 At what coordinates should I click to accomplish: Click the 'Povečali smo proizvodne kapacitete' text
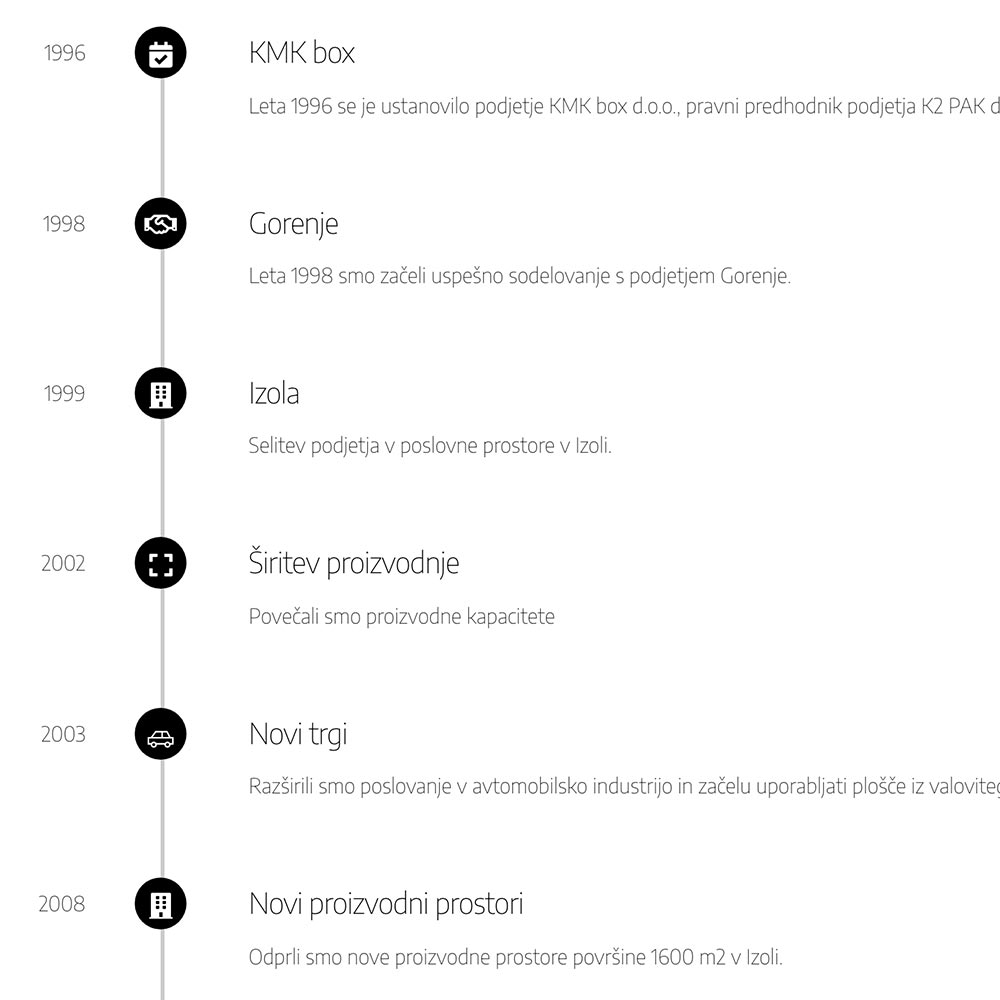pyautogui.click(x=401, y=617)
